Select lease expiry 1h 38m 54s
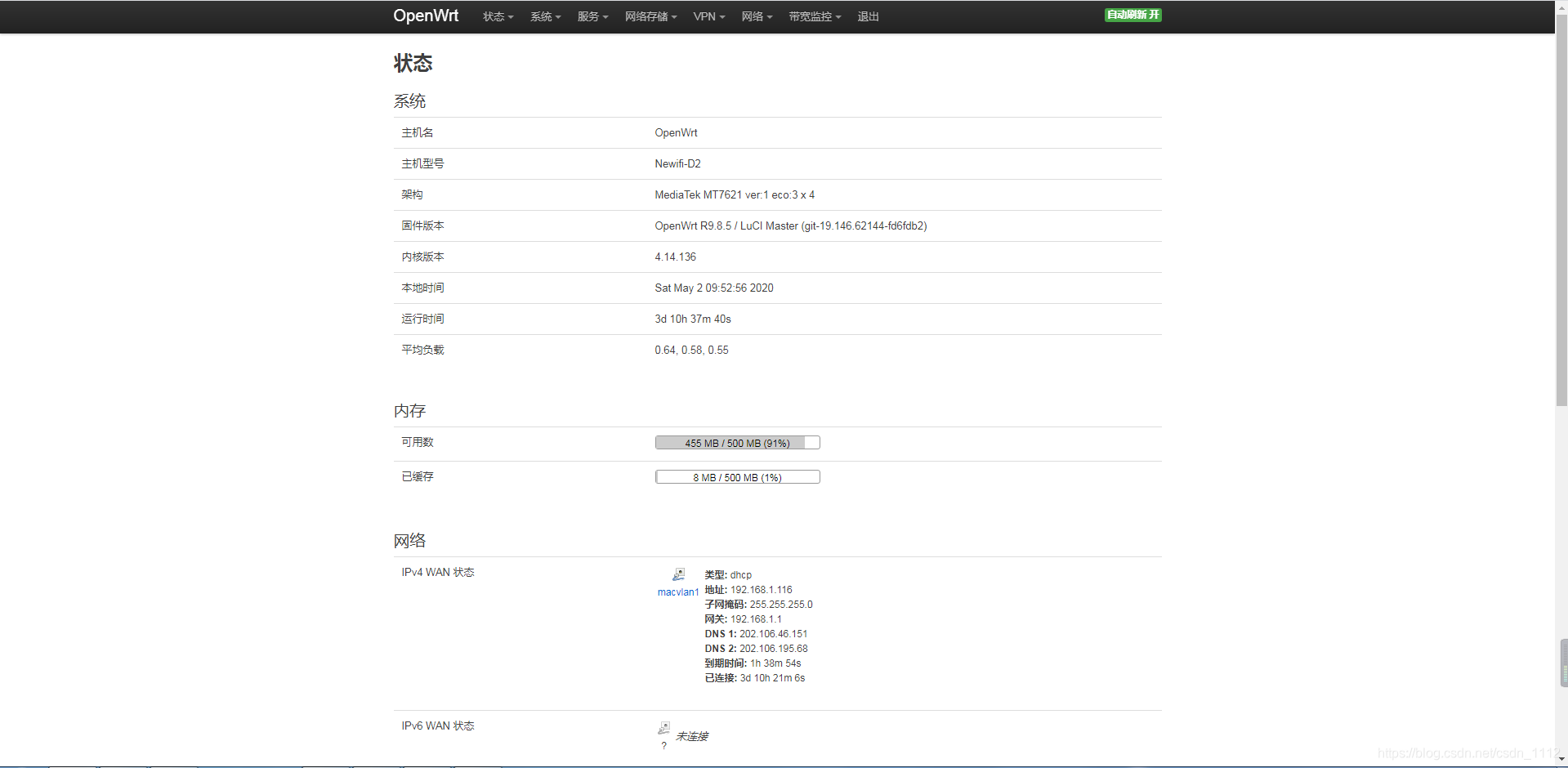 [x=775, y=663]
